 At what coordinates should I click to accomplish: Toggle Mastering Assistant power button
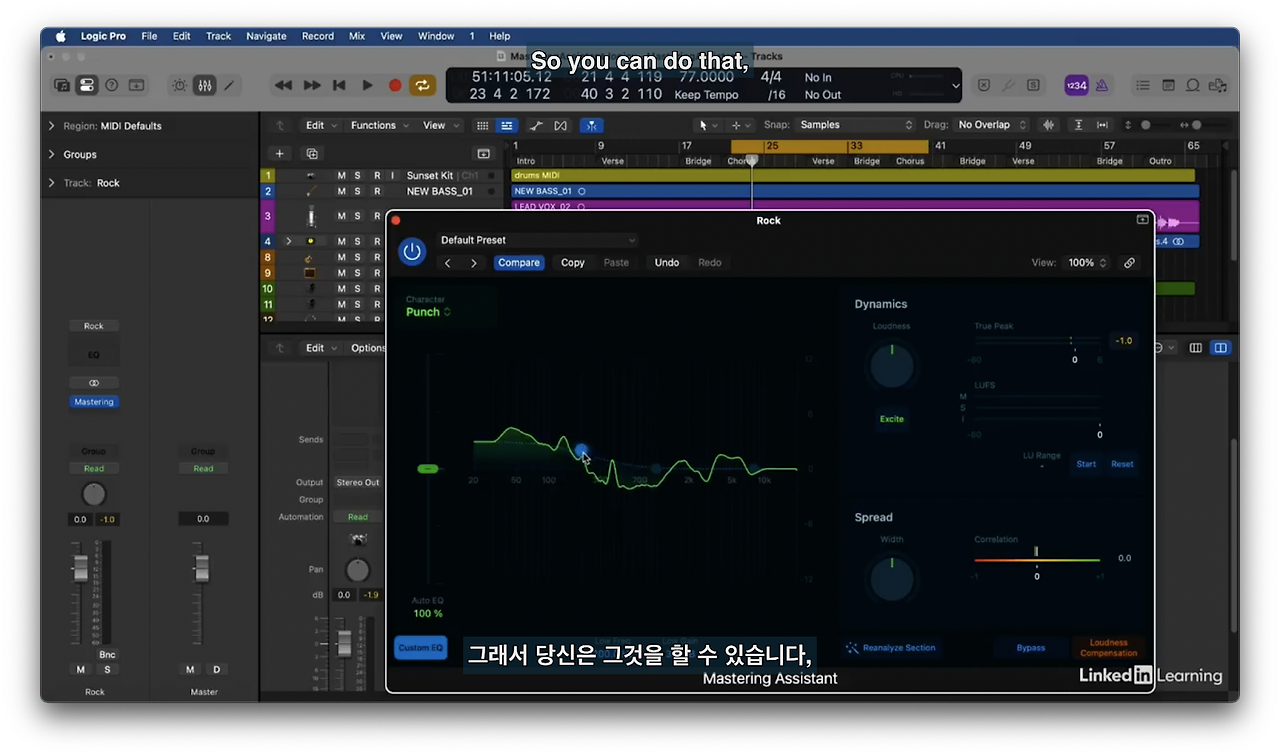pyautogui.click(x=412, y=251)
